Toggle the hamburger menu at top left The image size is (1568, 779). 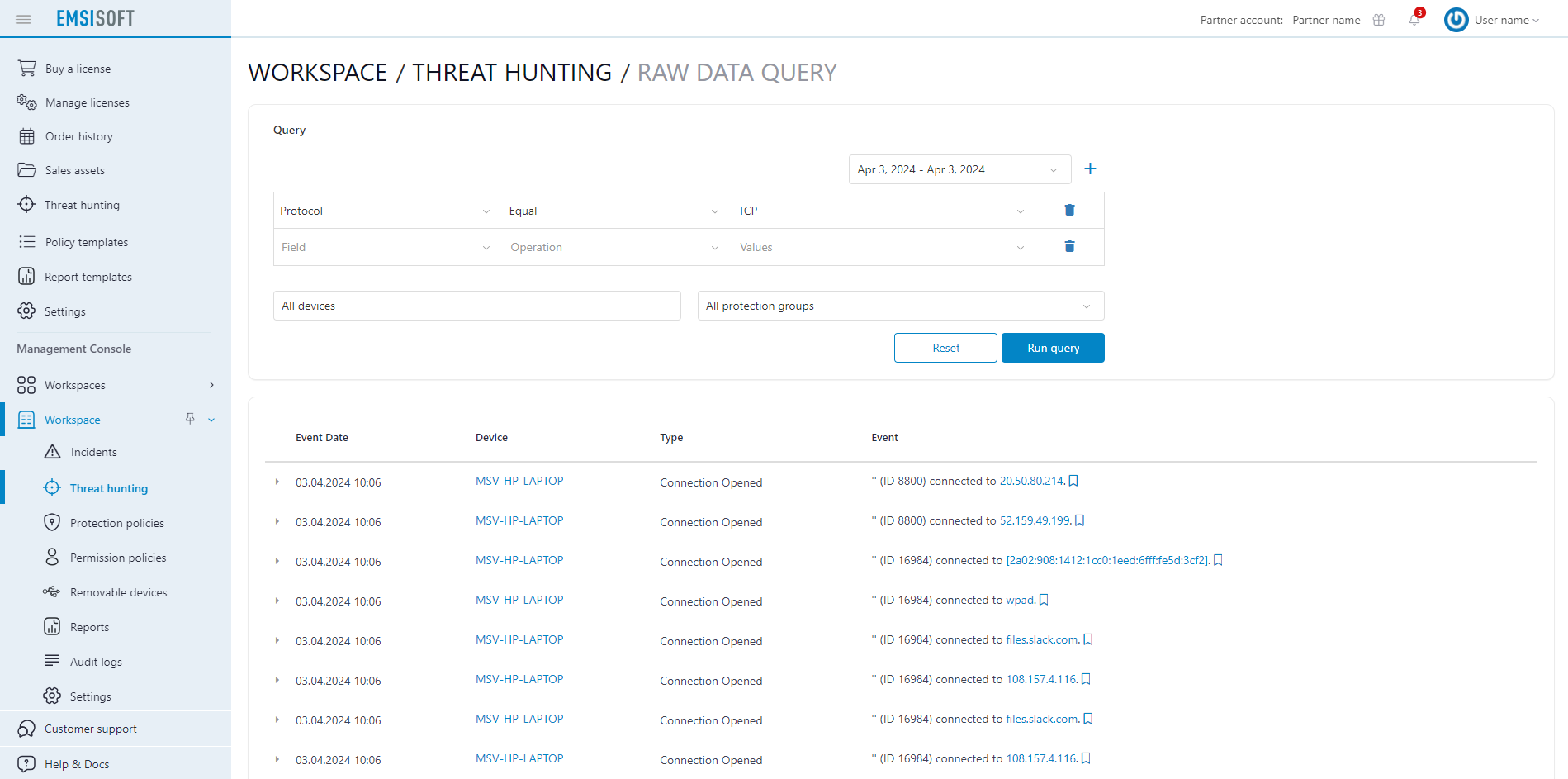tap(23, 18)
